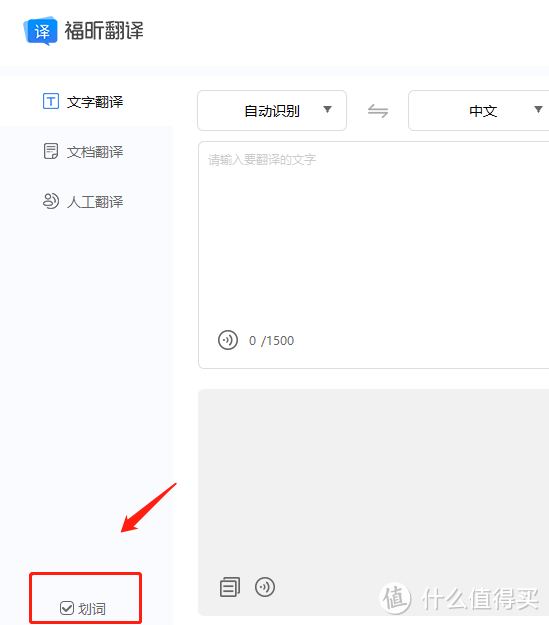
Task: Click the 福昕翻译 blue logo icon
Action: pyautogui.click(x=40, y=31)
